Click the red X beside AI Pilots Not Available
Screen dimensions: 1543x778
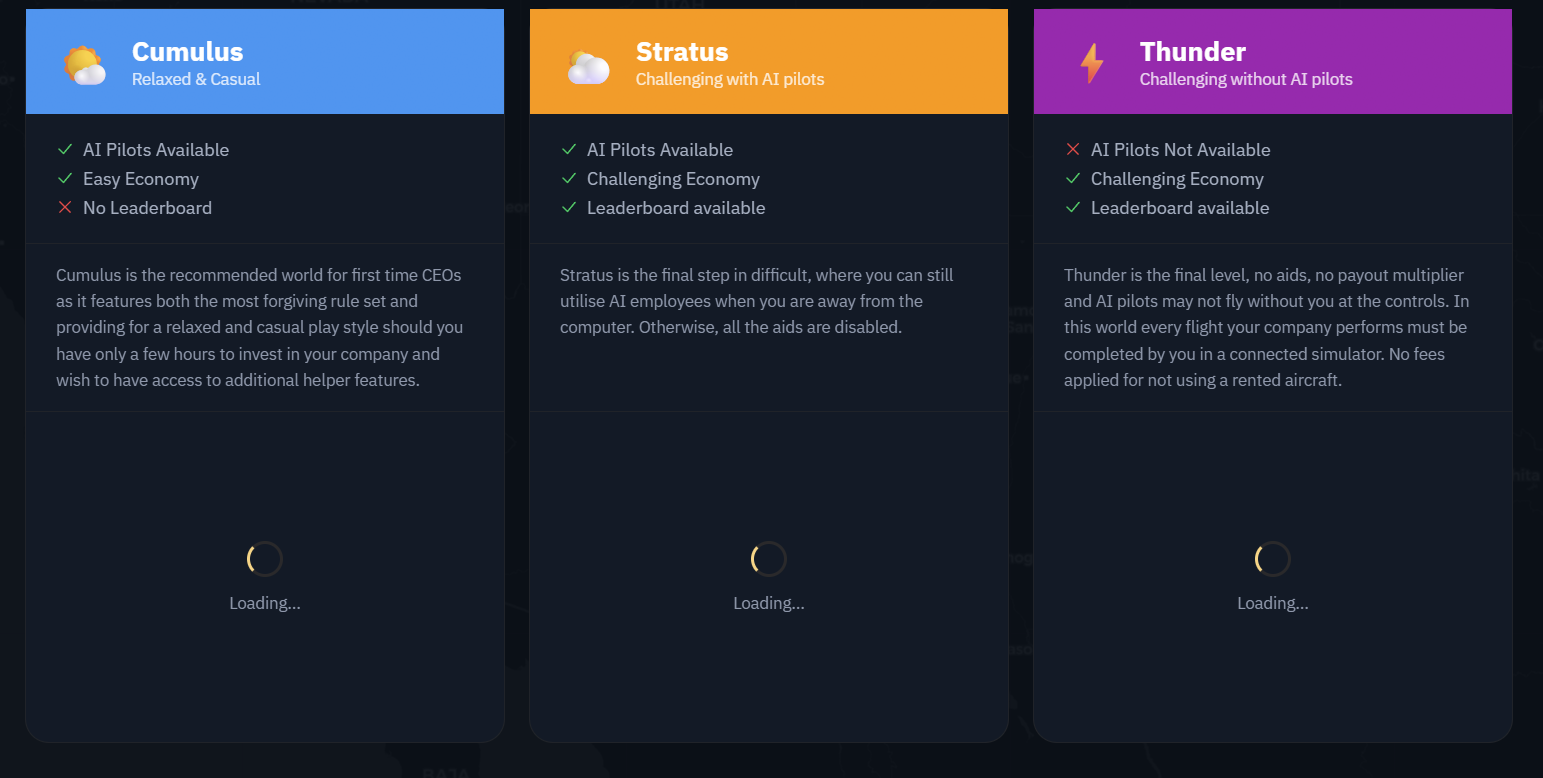[1073, 150]
